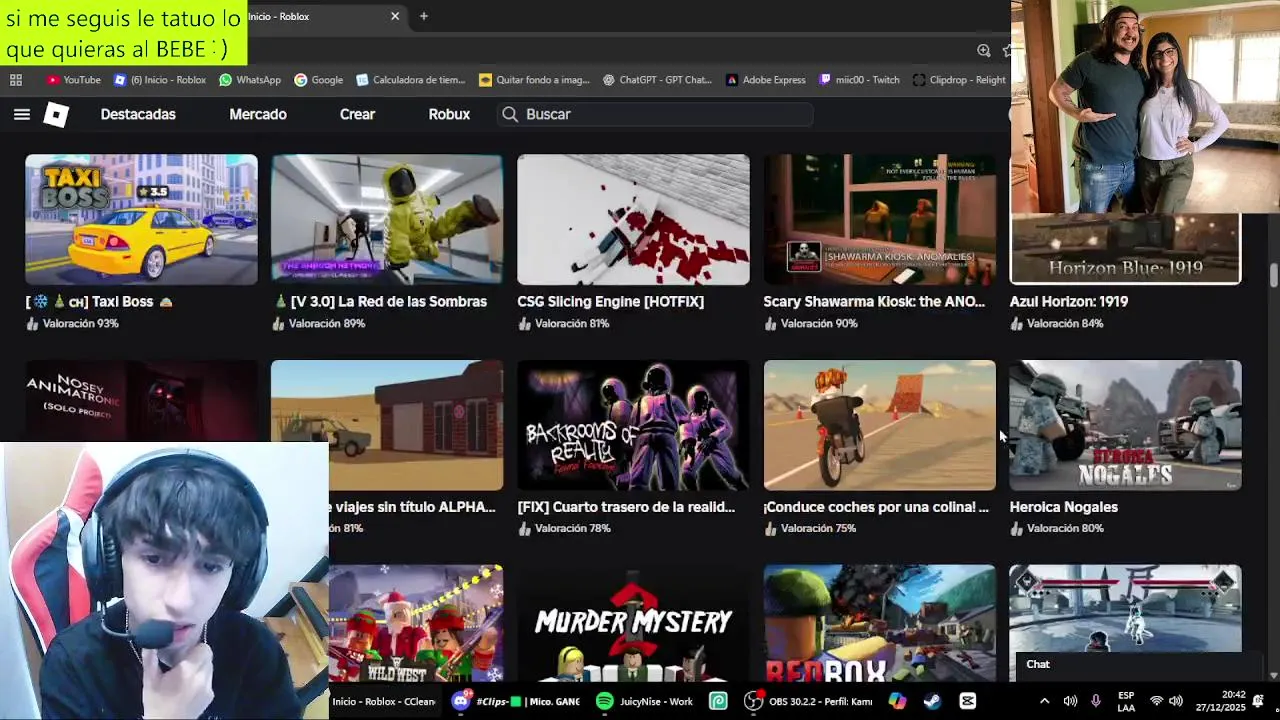
Task: Open Copilot icon on the taskbar
Action: 897,701
